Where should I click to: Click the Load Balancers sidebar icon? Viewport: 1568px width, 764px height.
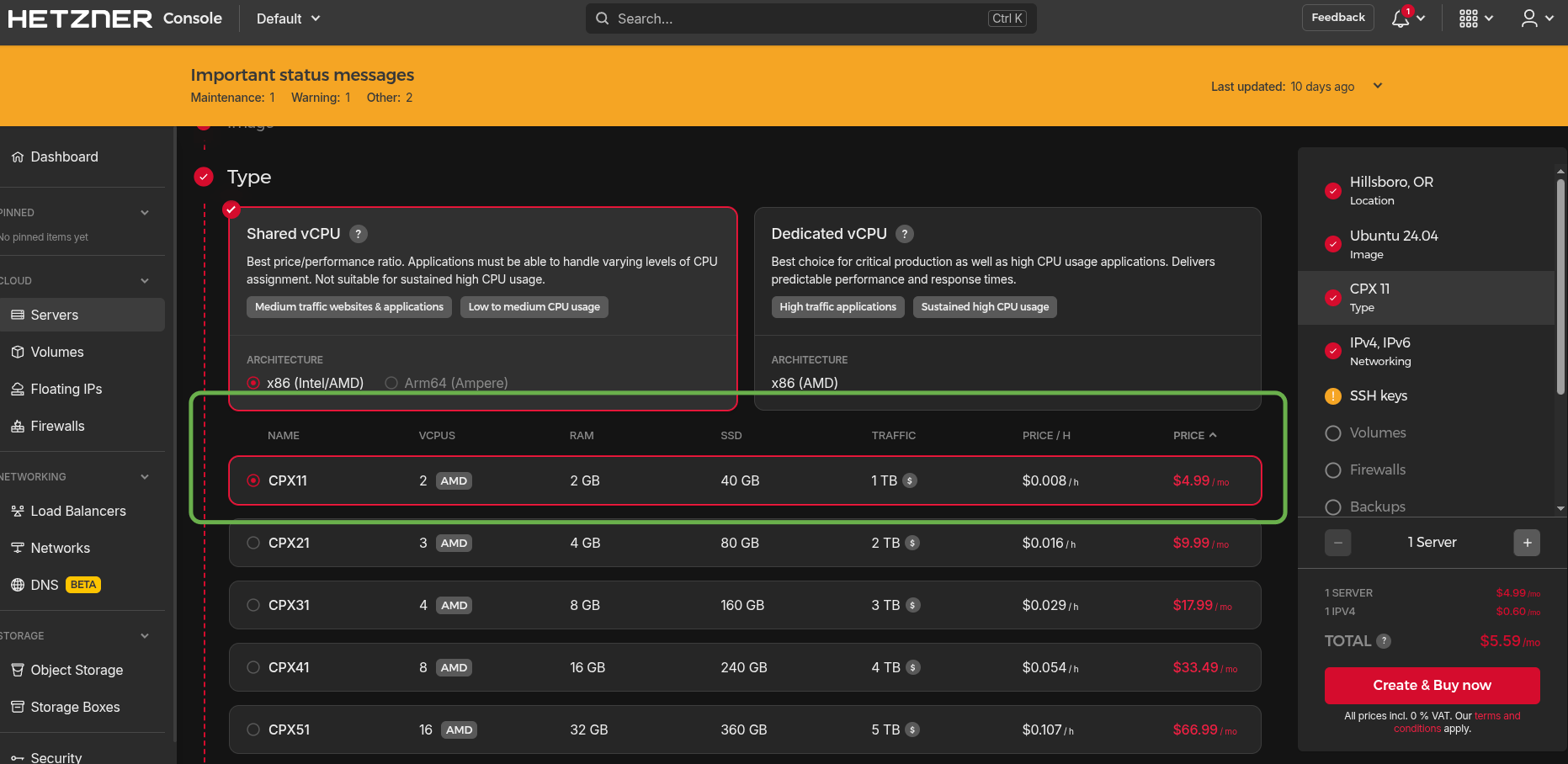pyautogui.click(x=18, y=511)
